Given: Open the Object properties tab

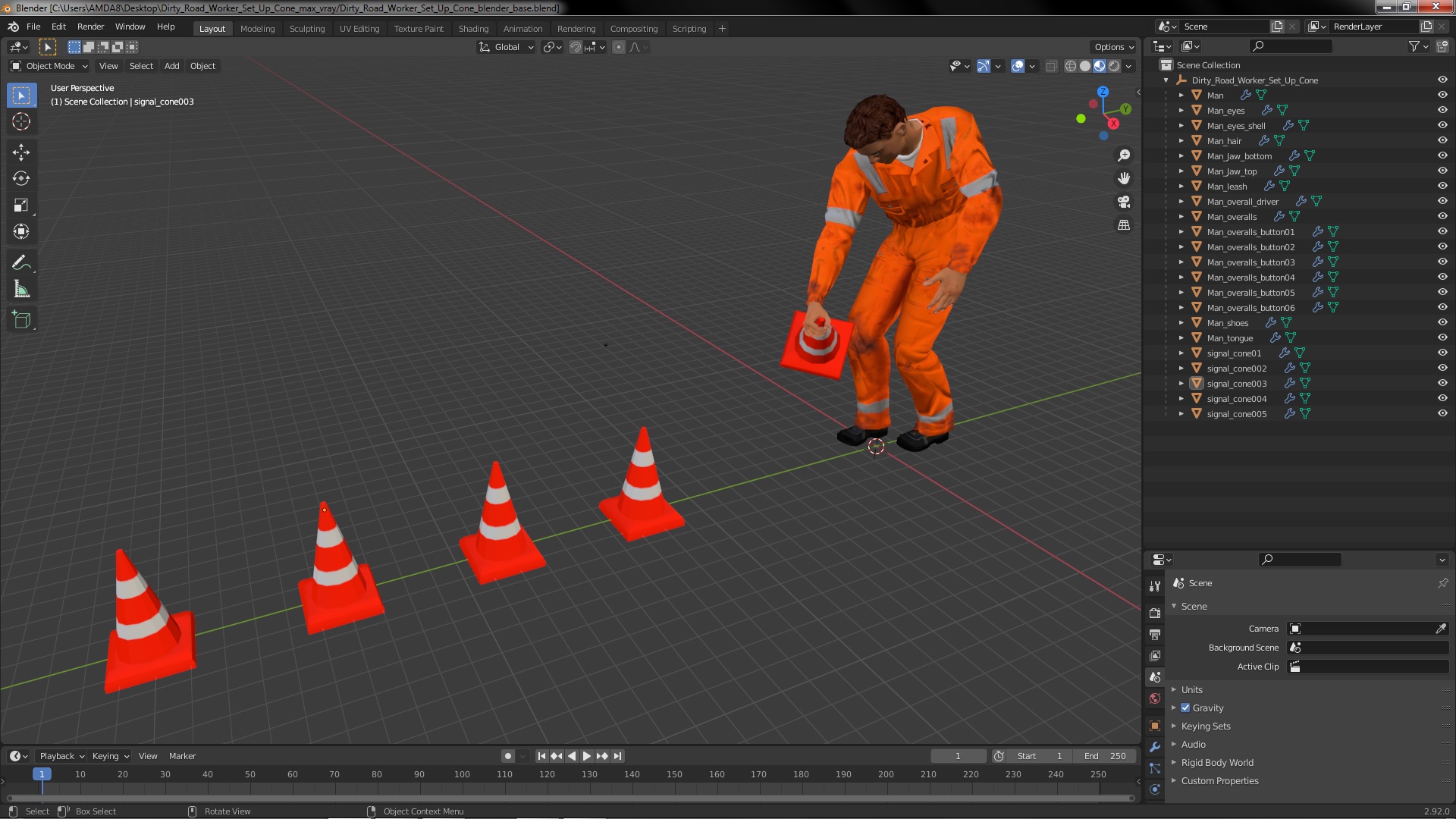Looking at the screenshot, I should tap(1155, 726).
